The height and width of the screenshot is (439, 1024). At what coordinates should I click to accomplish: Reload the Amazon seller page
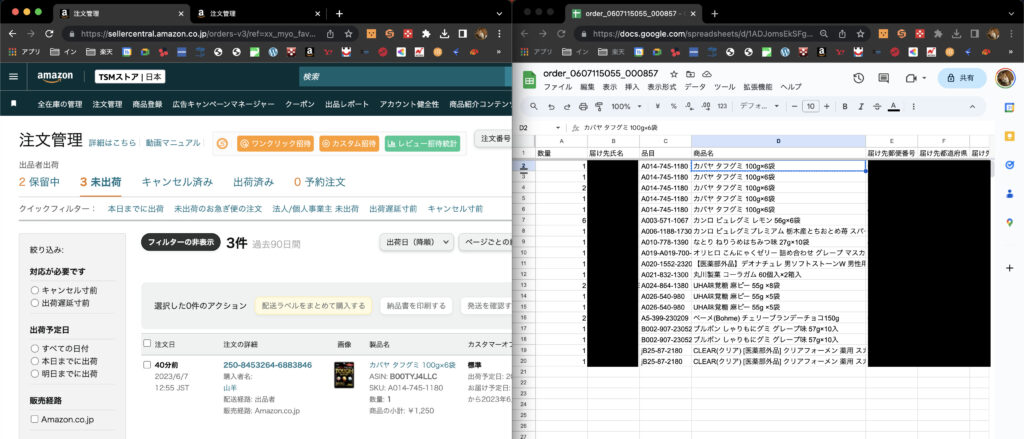(49, 33)
